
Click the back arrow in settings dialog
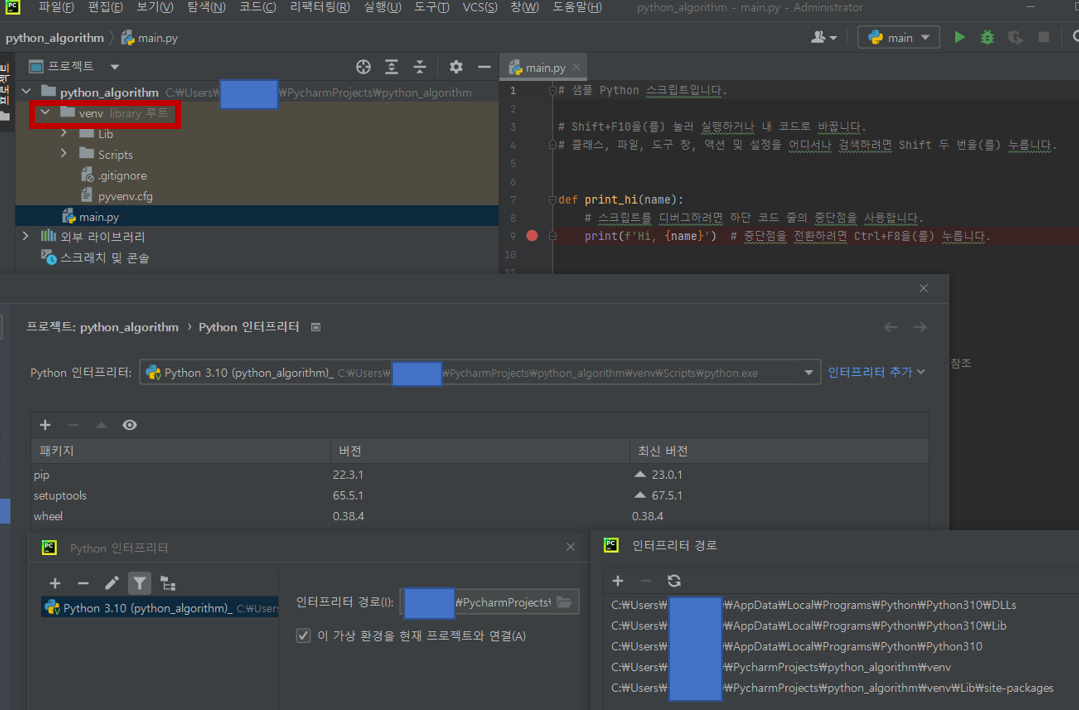tap(890, 327)
